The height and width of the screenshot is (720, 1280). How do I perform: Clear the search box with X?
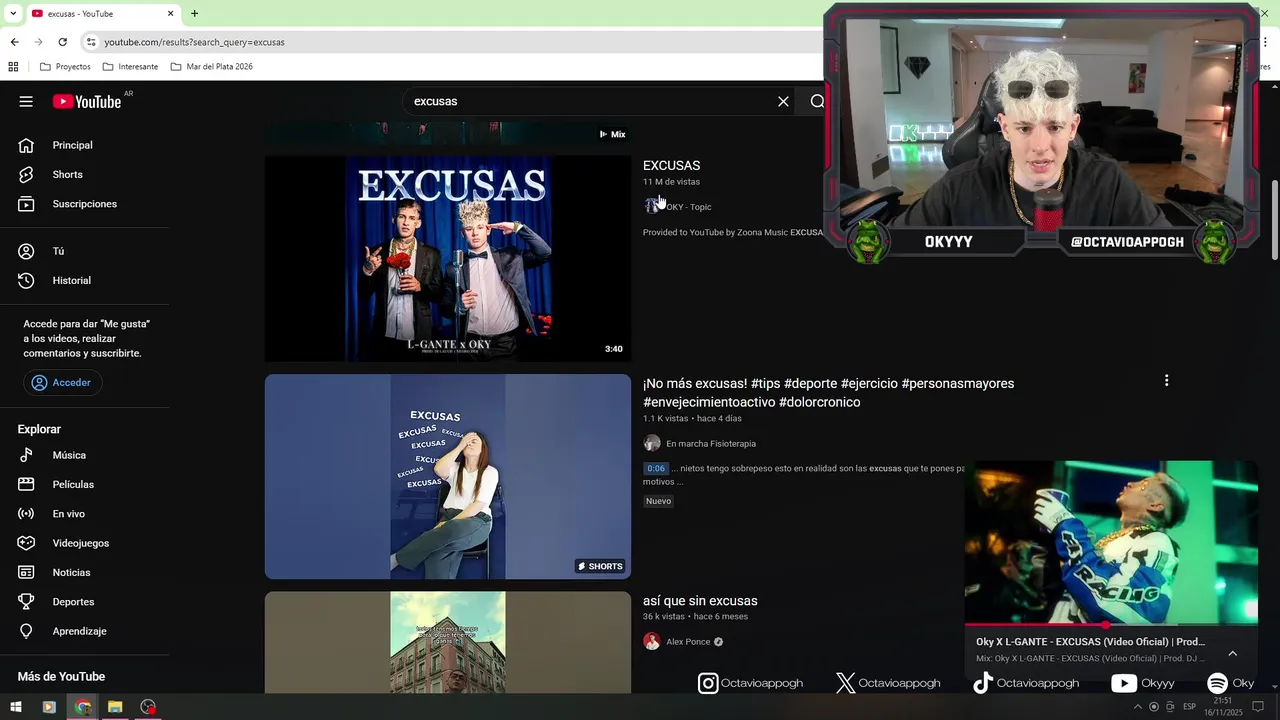coord(783,101)
